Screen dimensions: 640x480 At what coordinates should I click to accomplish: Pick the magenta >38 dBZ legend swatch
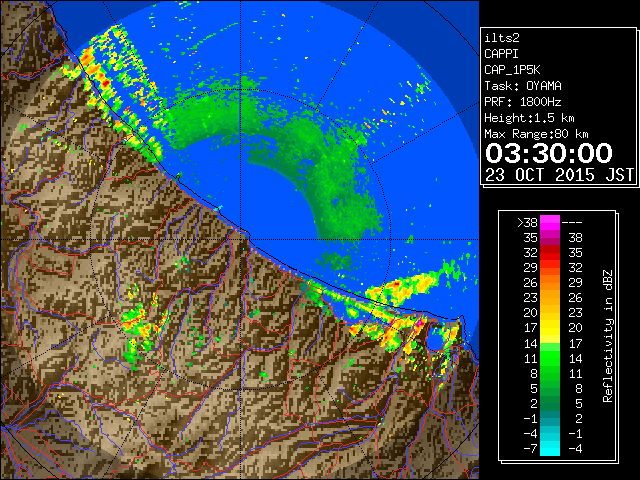[549, 223]
